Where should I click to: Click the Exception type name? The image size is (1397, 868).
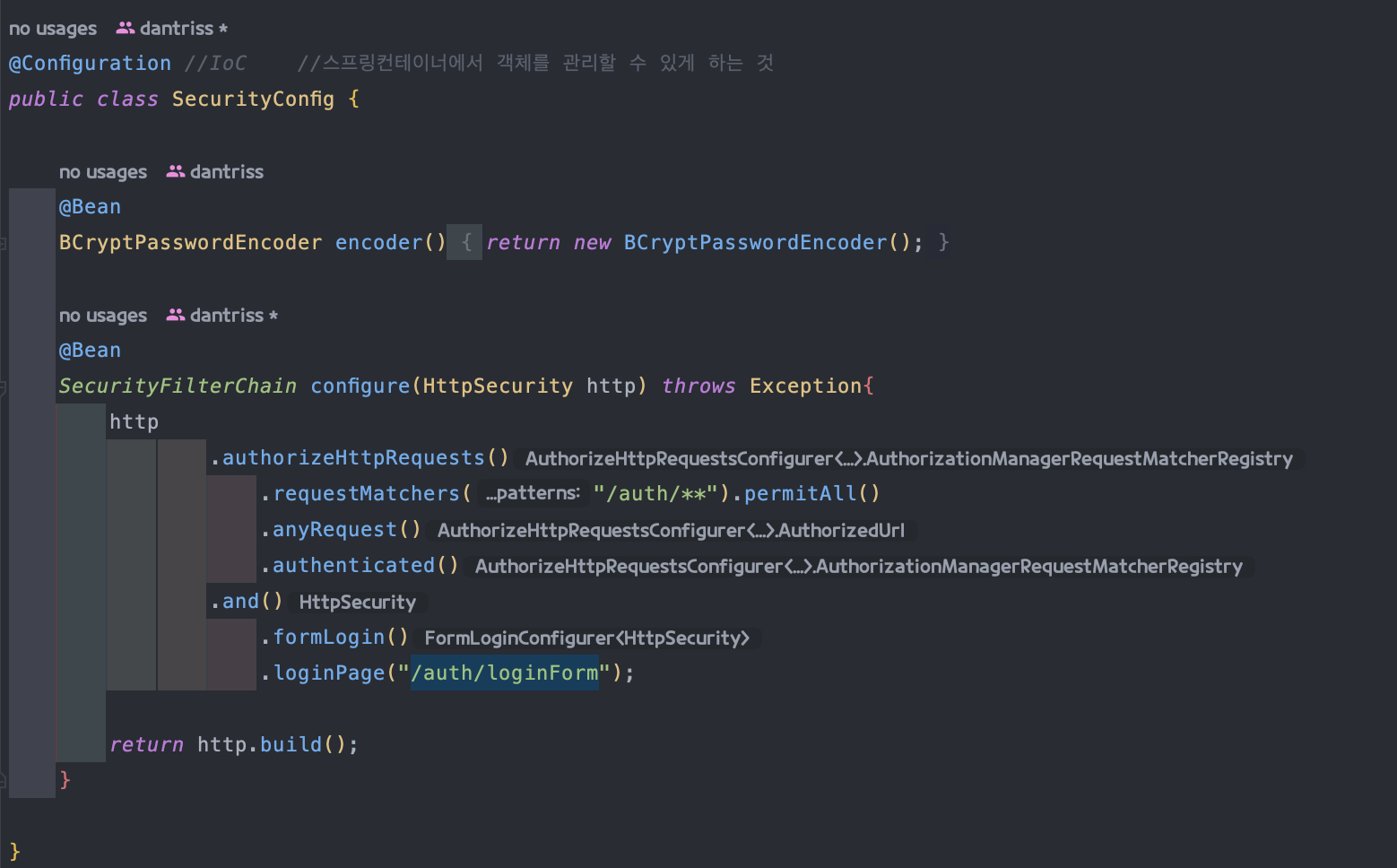pyautogui.click(x=806, y=386)
